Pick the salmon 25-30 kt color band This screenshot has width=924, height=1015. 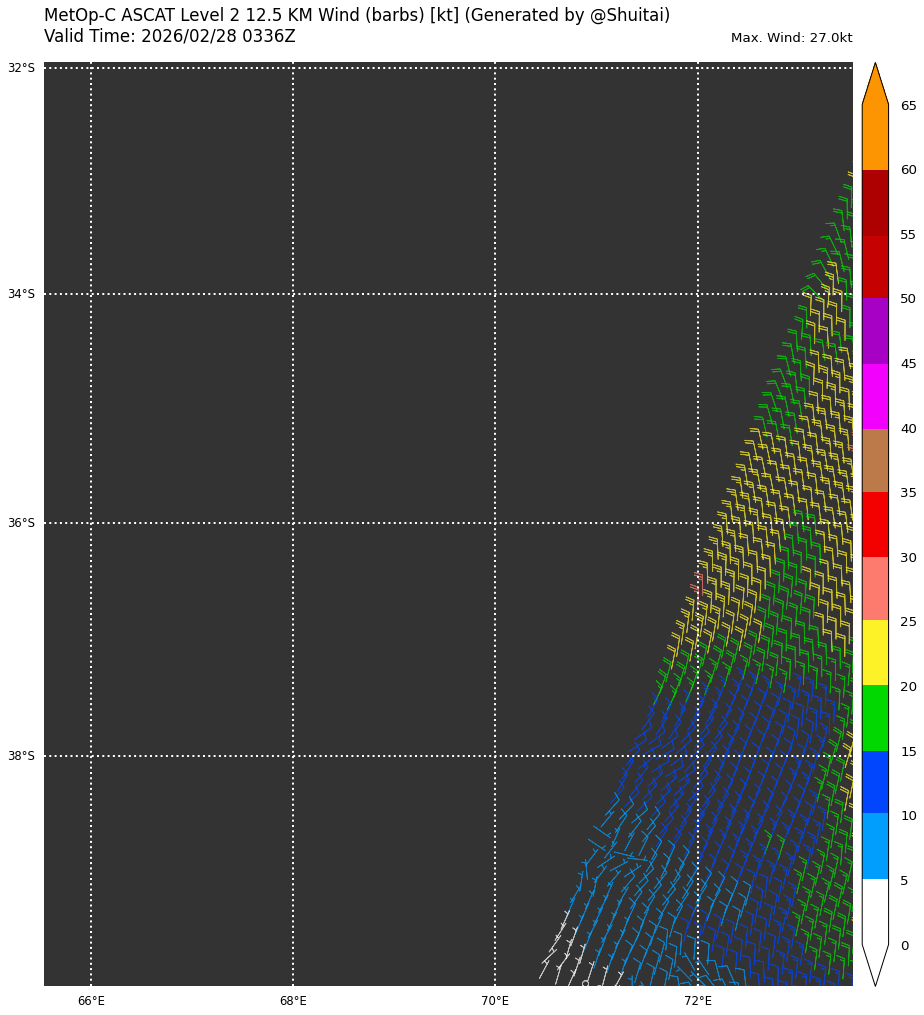(x=875, y=589)
